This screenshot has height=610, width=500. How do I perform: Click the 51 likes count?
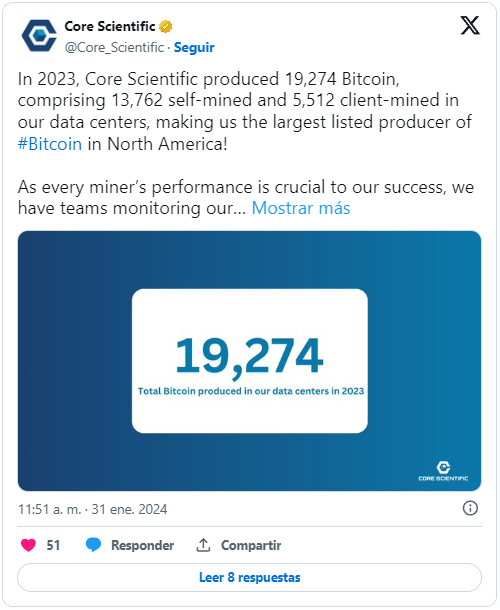[53, 545]
